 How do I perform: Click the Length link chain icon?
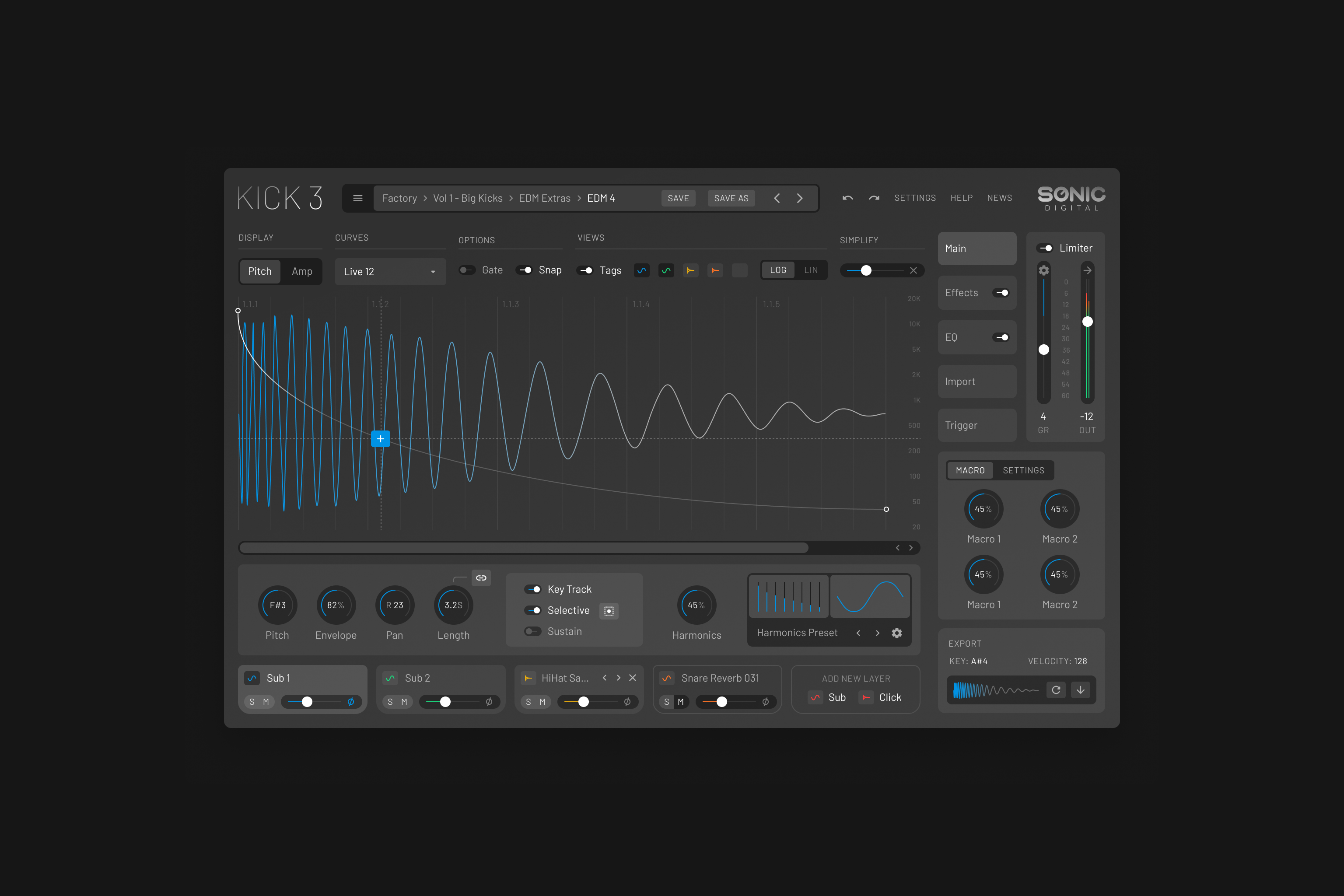click(481, 578)
